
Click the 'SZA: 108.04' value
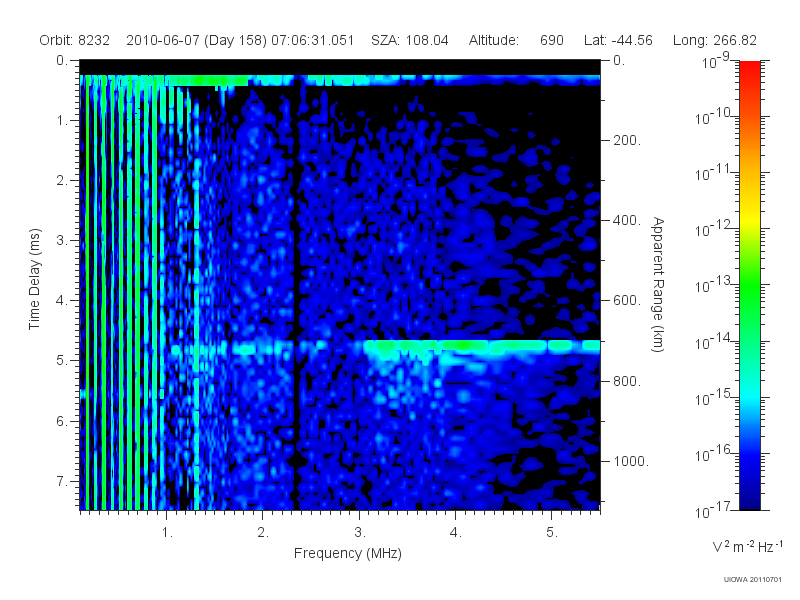[410, 40]
